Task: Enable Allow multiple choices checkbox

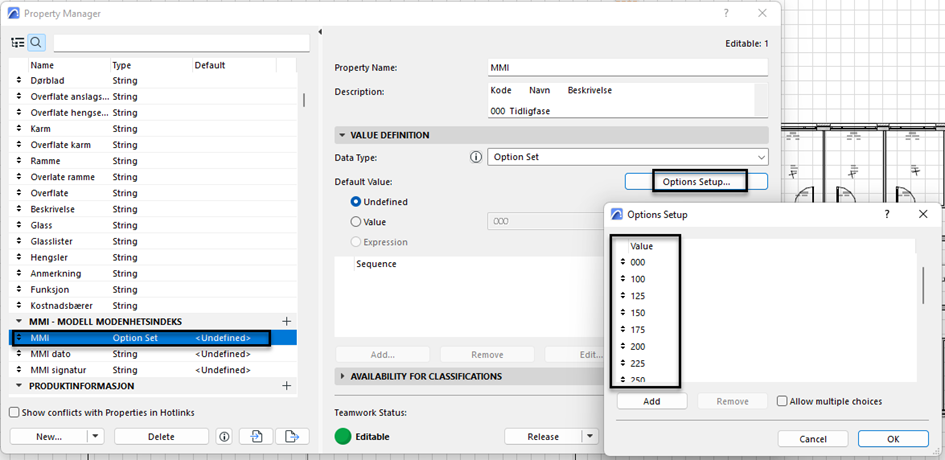Action: tap(782, 401)
